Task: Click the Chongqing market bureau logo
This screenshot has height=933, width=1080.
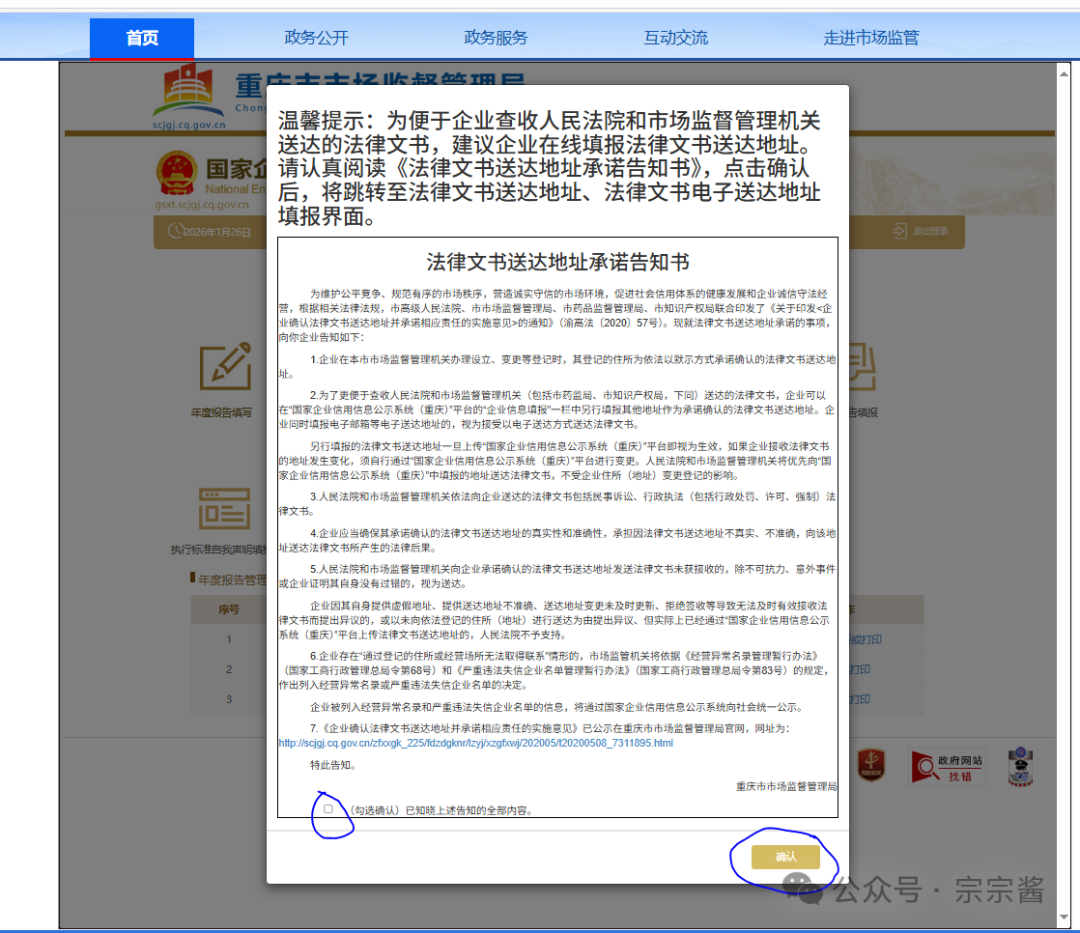Action: [x=188, y=92]
